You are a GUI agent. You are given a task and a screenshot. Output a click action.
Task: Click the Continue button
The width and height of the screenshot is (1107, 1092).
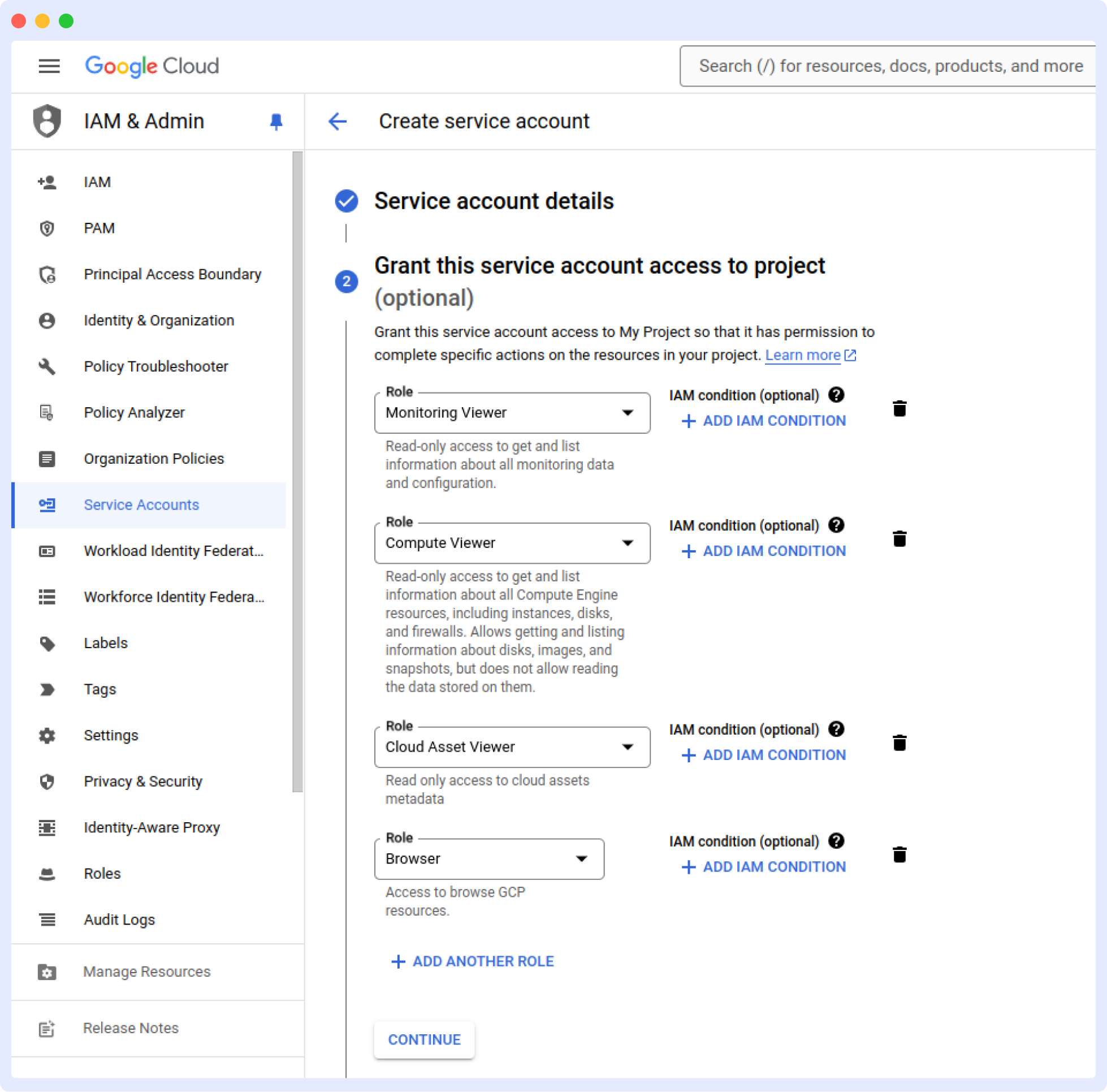(424, 1039)
